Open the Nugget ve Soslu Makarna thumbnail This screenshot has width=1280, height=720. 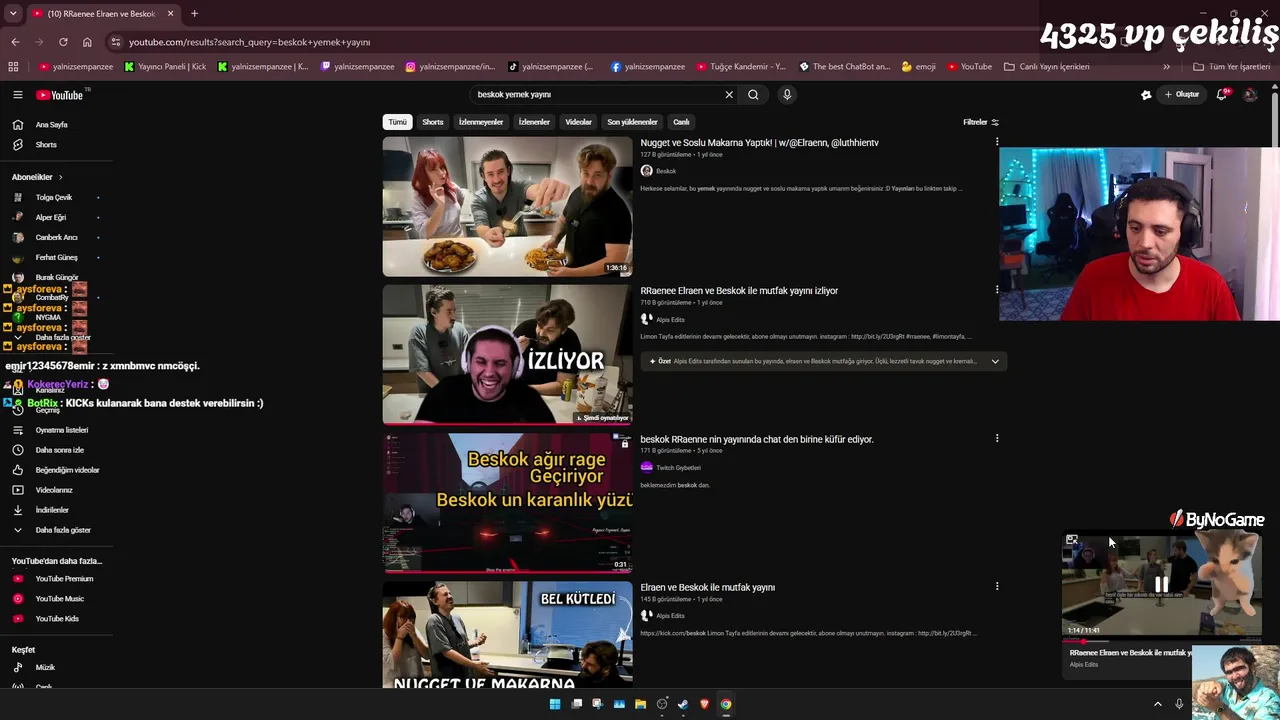click(x=507, y=206)
